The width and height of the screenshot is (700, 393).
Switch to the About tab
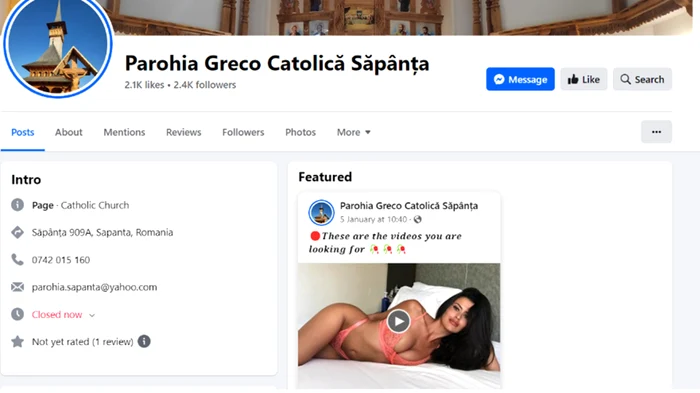[69, 132]
